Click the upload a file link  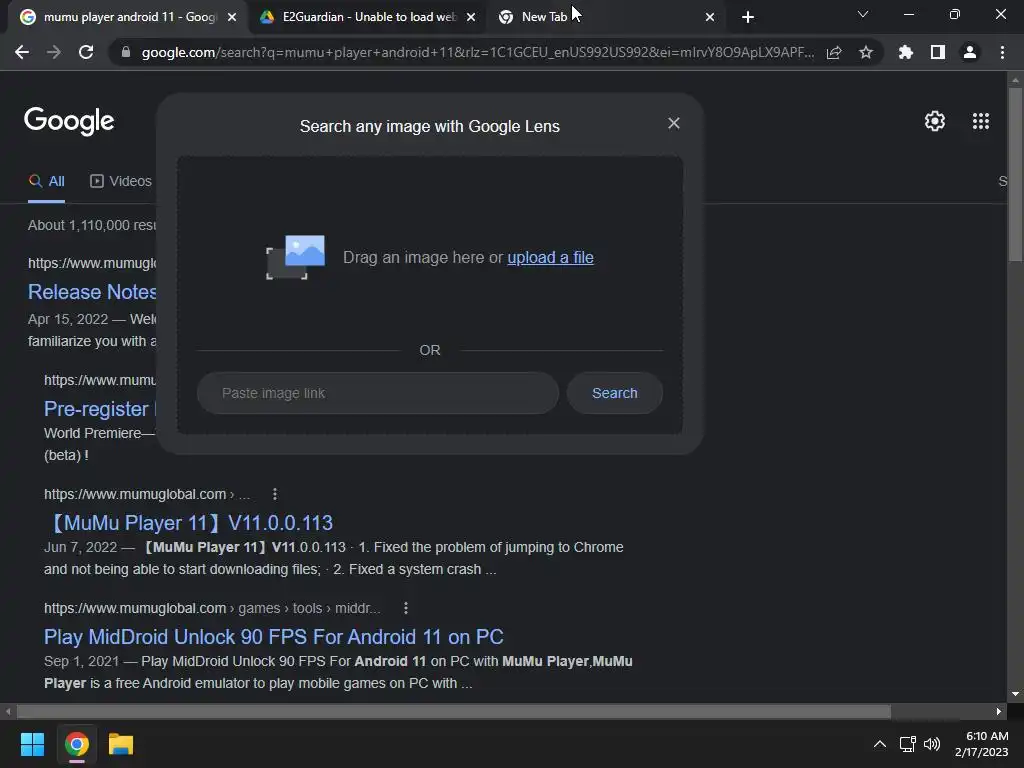tap(551, 257)
